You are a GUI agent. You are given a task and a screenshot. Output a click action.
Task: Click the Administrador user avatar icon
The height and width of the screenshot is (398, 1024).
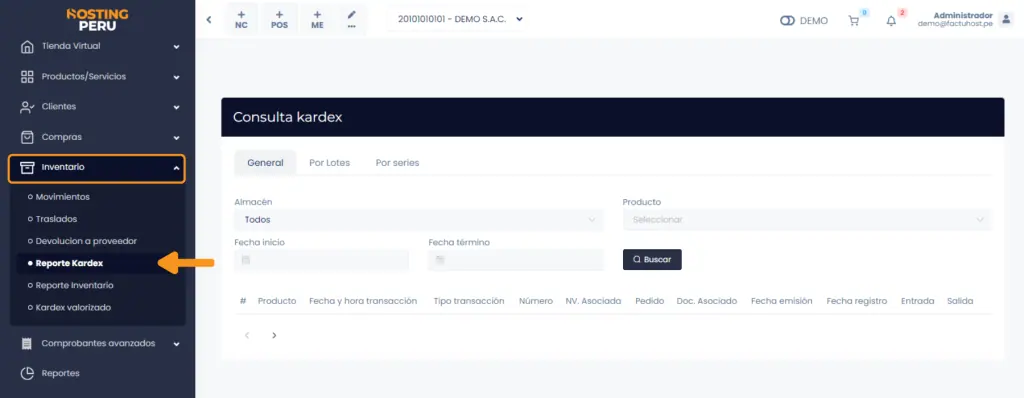[x=1006, y=20]
